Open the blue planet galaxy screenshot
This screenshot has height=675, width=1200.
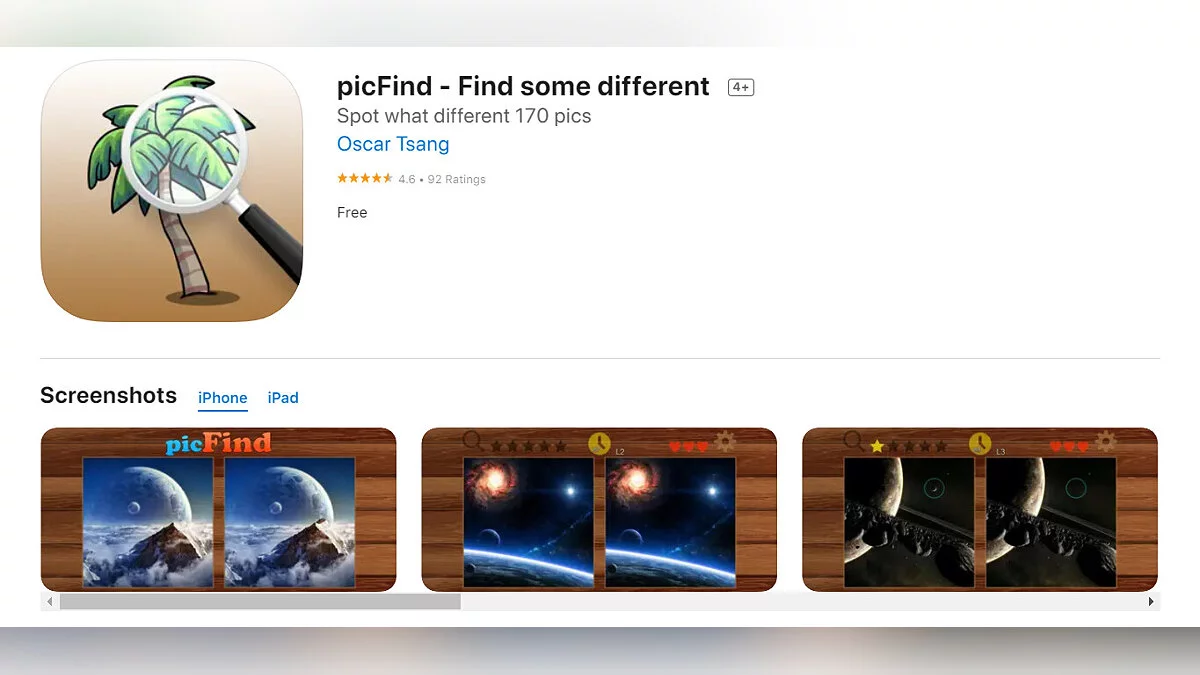599,509
